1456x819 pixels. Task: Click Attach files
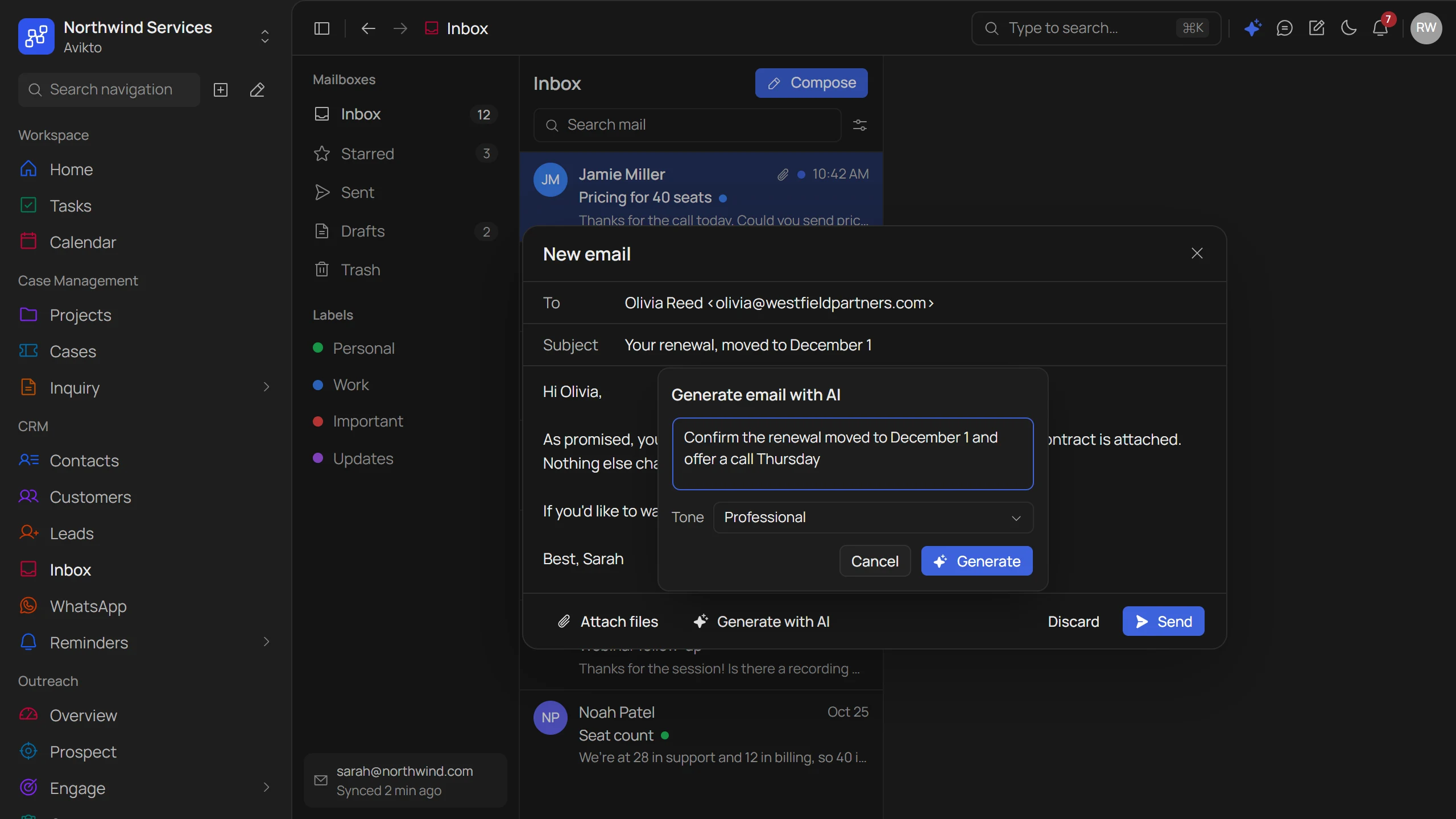point(608,622)
